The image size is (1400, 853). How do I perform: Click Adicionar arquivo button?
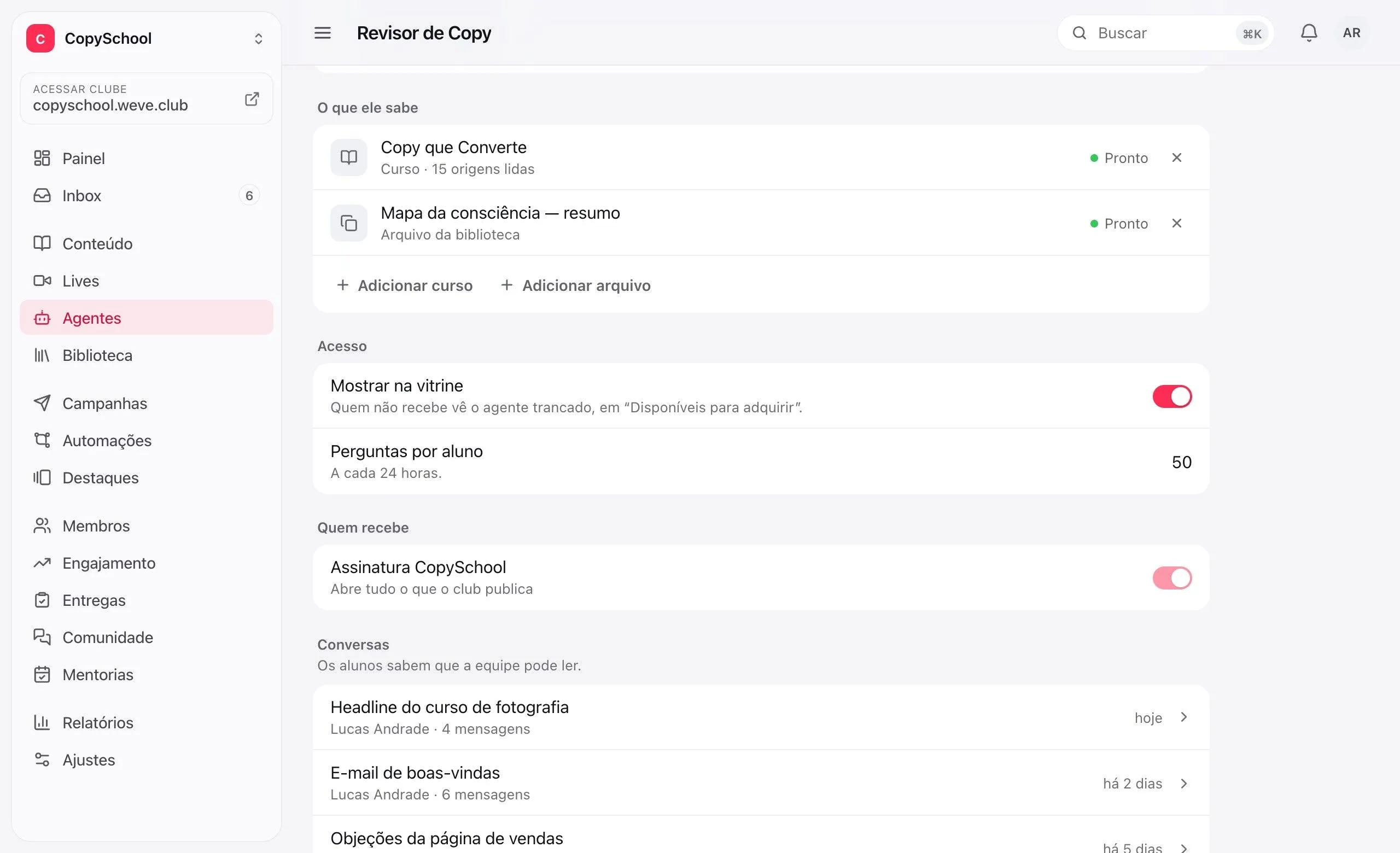[x=575, y=285]
